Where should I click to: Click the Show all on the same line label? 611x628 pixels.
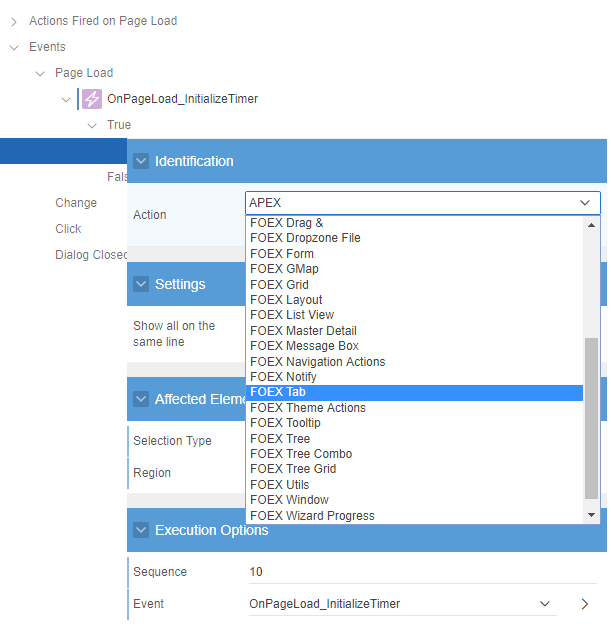(x=174, y=334)
